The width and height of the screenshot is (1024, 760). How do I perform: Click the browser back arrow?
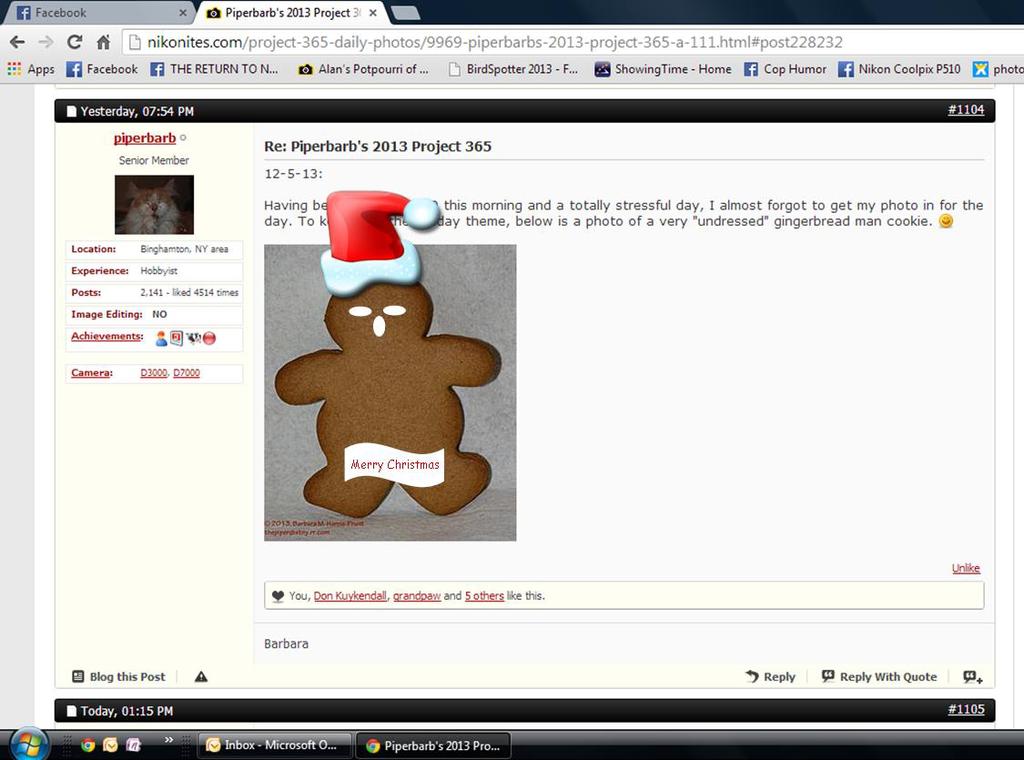click(17, 42)
